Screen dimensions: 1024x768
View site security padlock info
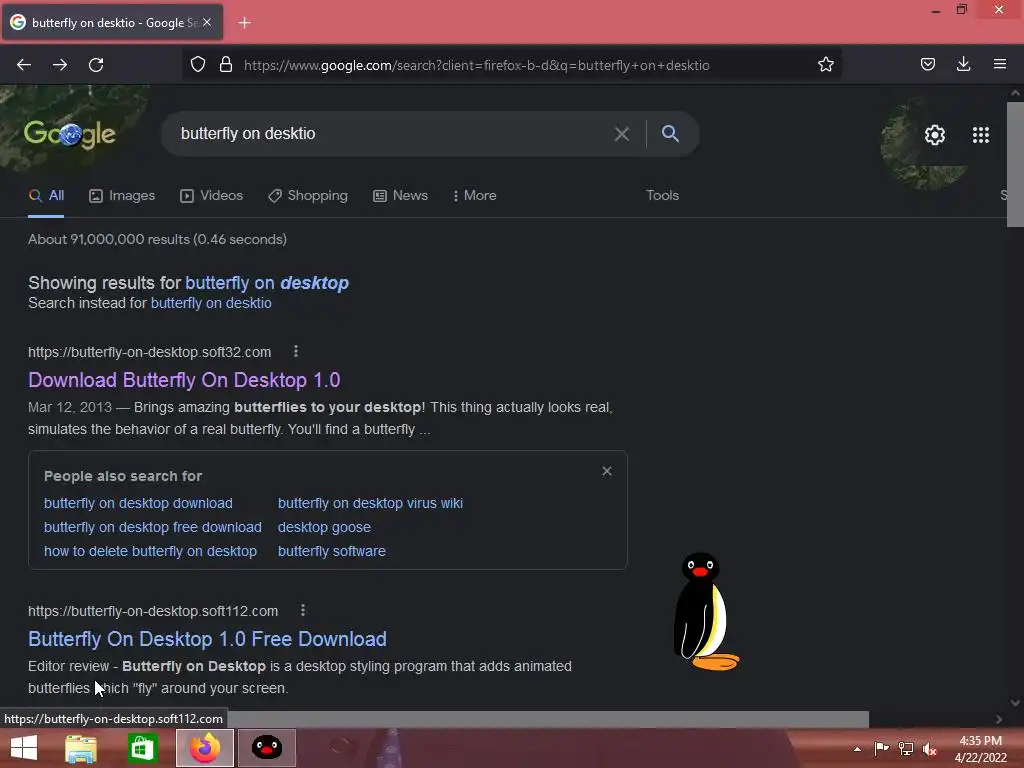226,65
